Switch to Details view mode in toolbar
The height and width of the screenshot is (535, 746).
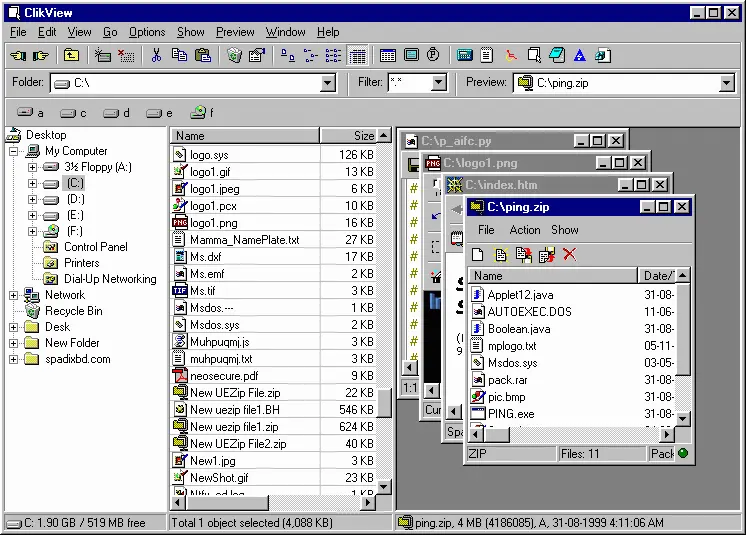pos(358,56)
